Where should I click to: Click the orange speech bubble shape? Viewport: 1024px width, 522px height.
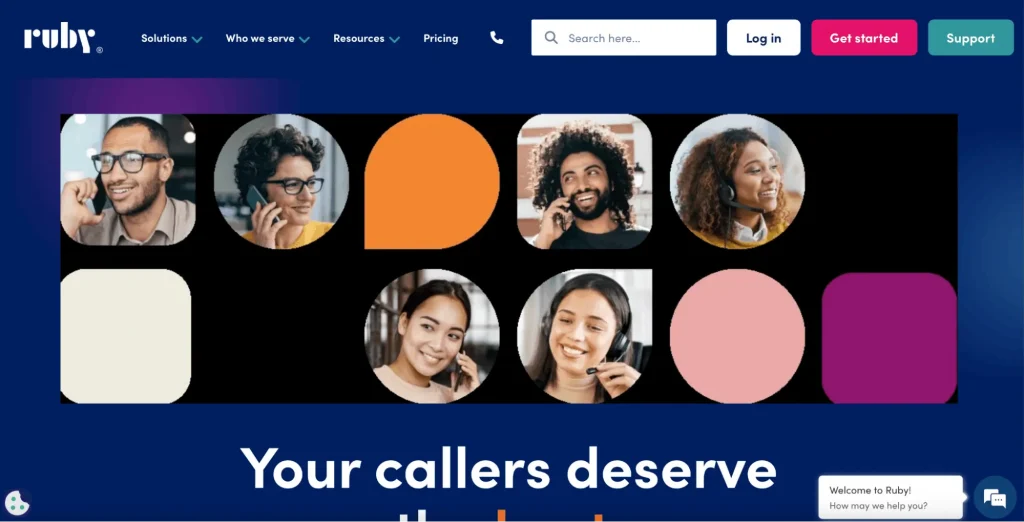pyautogui.click(x=432, y=182)
